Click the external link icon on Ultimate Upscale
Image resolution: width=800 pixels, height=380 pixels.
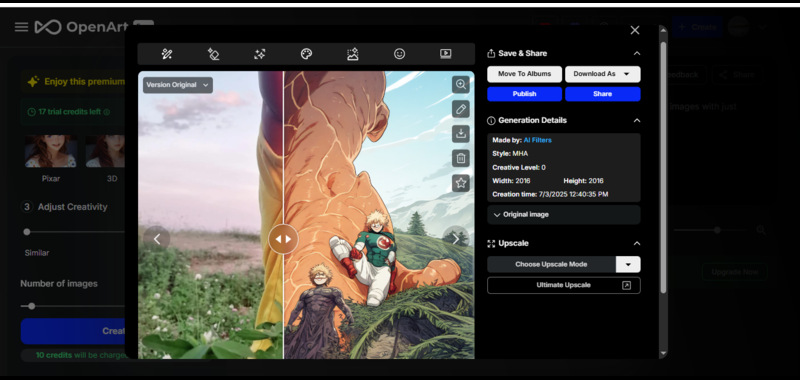coord(626,286)
